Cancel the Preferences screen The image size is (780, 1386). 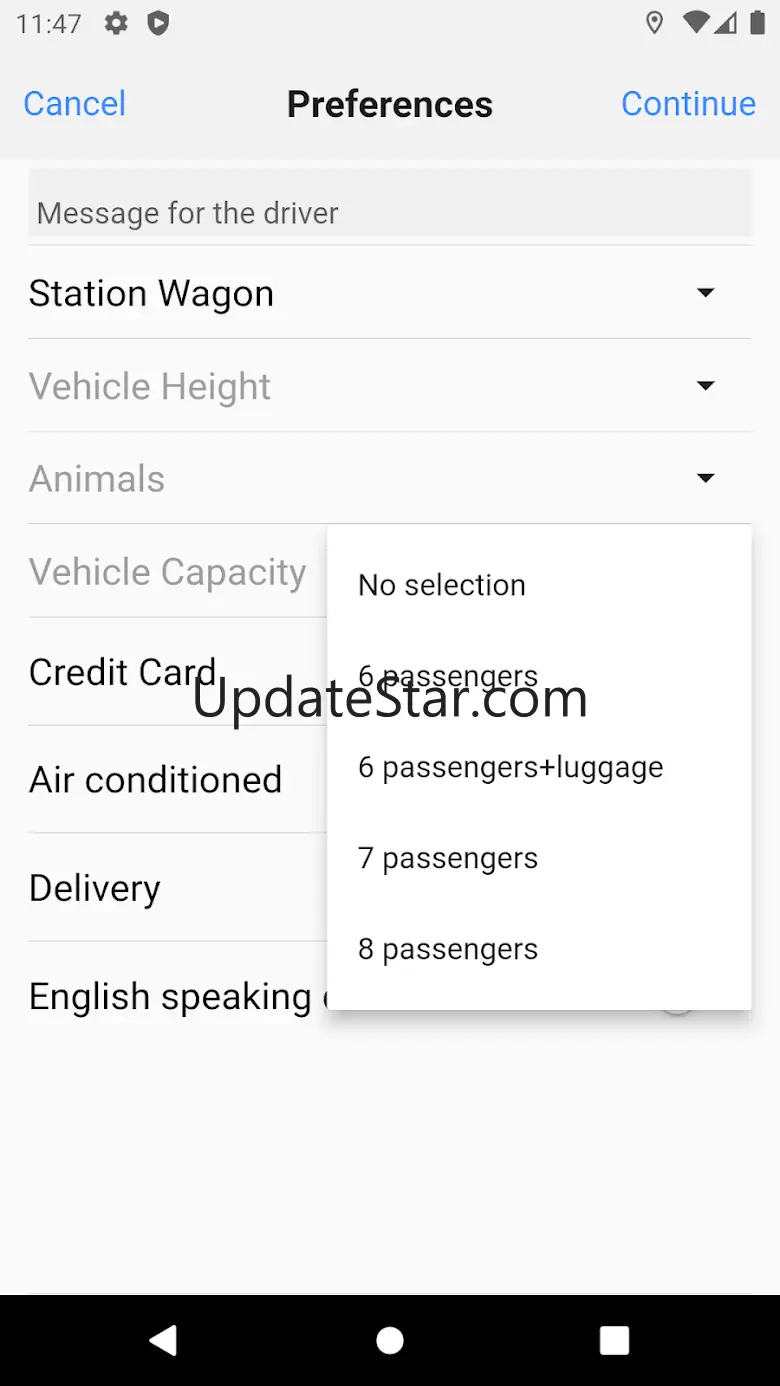tap(74, 104)
